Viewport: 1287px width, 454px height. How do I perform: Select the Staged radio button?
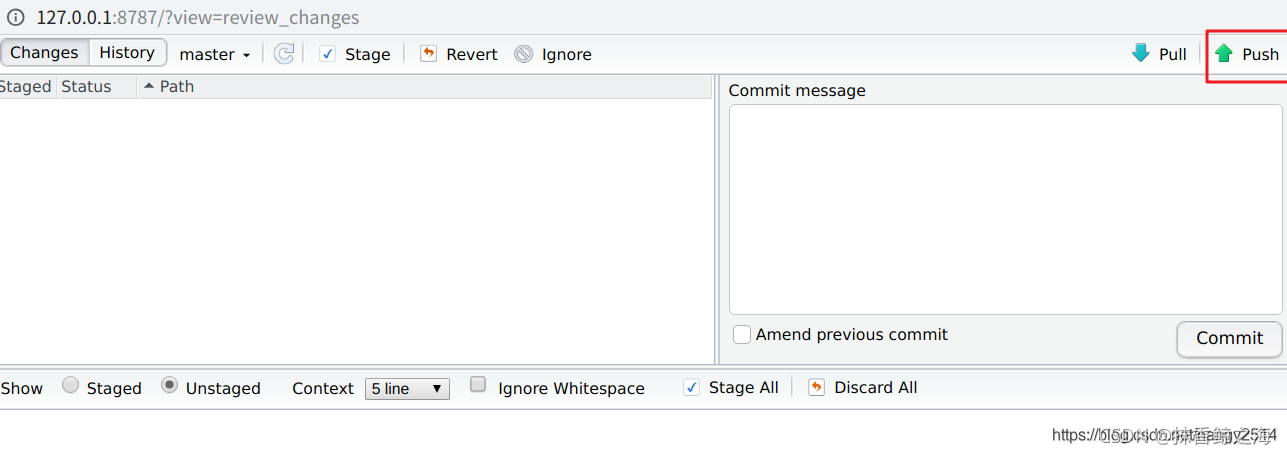(x=70, y=385)
